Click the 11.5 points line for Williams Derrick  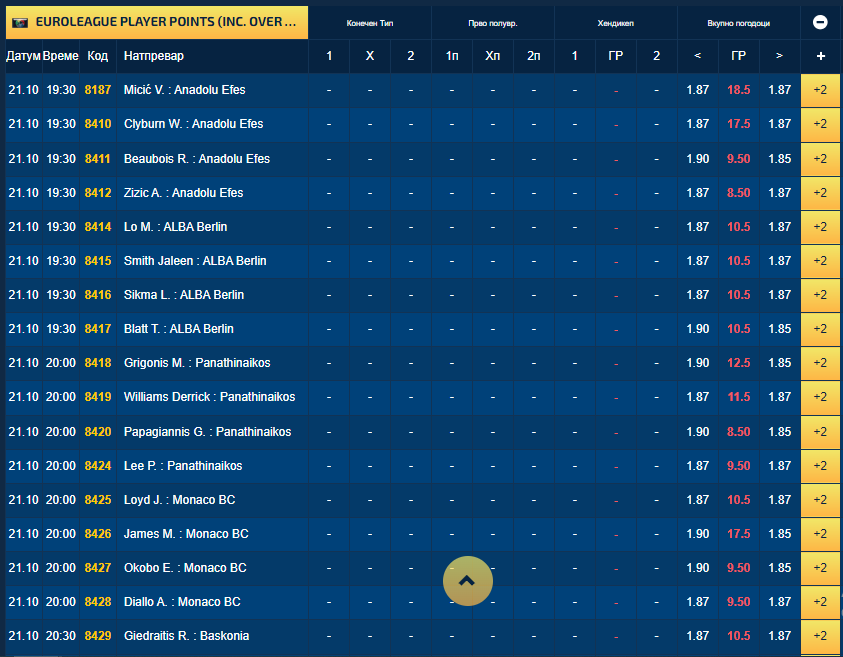click(739, 397)
